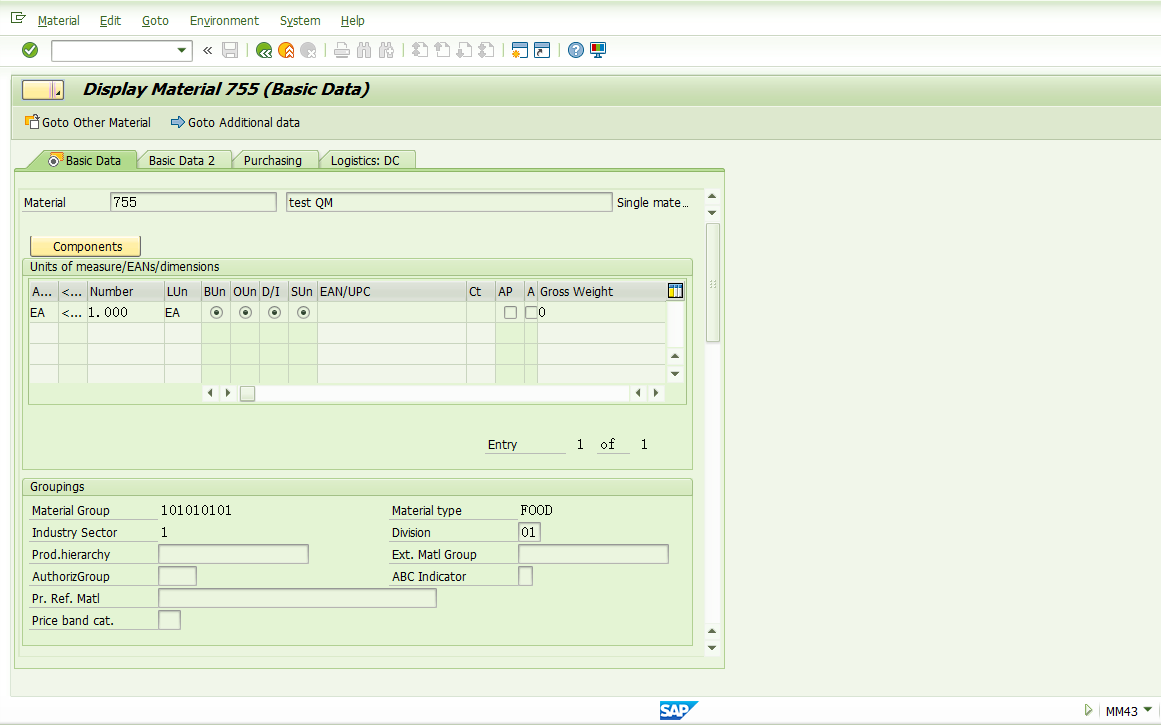
Task: Toggle the SUn radio button
Action: [301, 312]
